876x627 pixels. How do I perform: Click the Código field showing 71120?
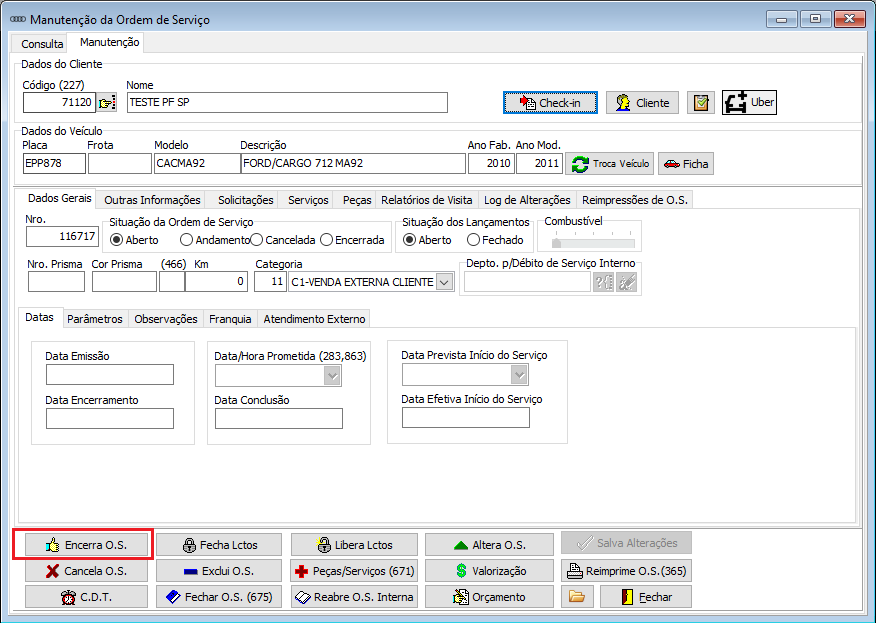[x=59, y=103]
